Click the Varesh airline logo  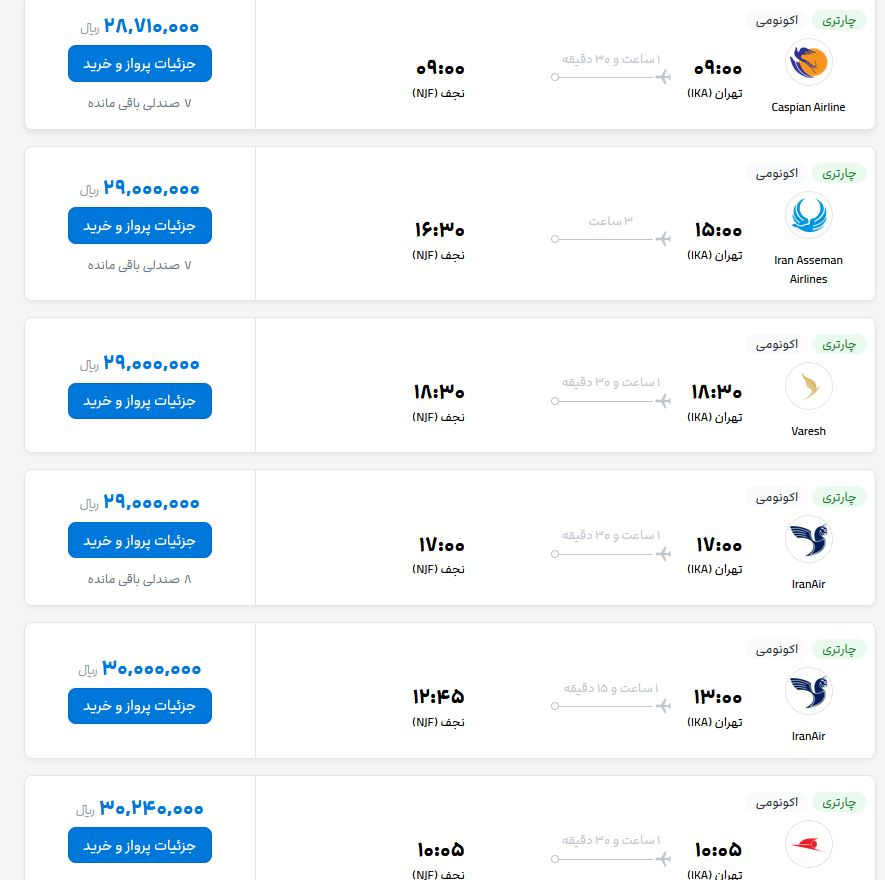[808, 386]
